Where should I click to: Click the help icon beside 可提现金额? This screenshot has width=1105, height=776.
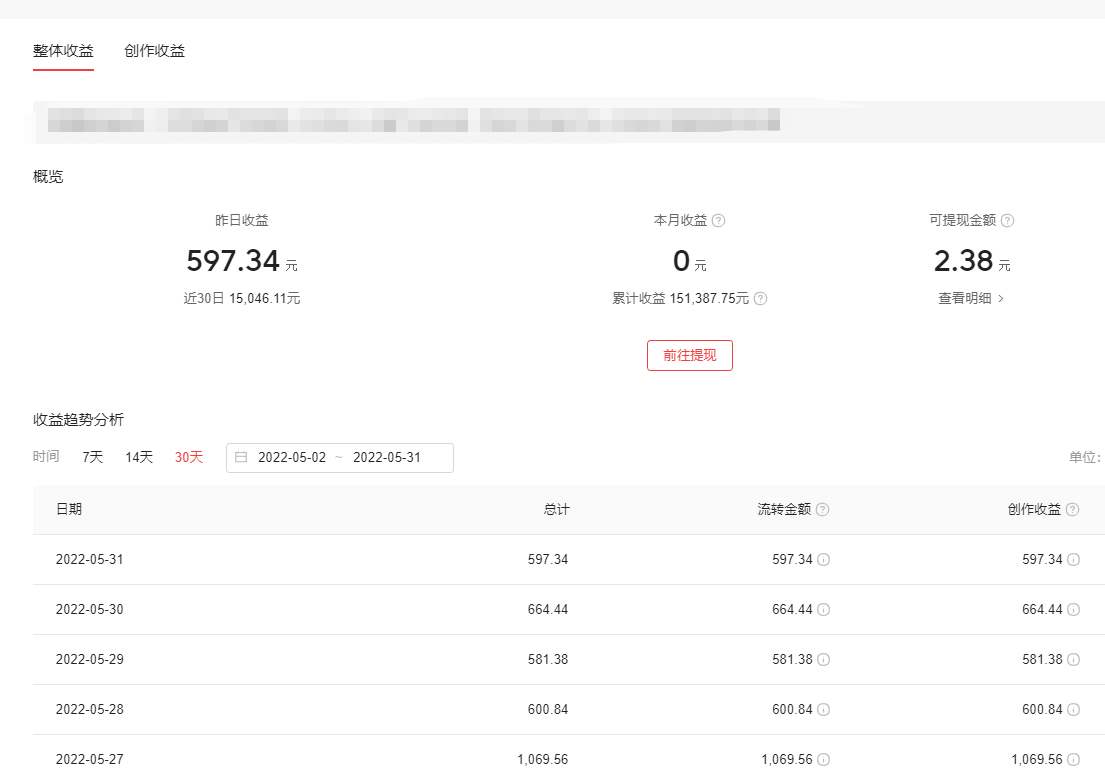tap(1007, 221)
